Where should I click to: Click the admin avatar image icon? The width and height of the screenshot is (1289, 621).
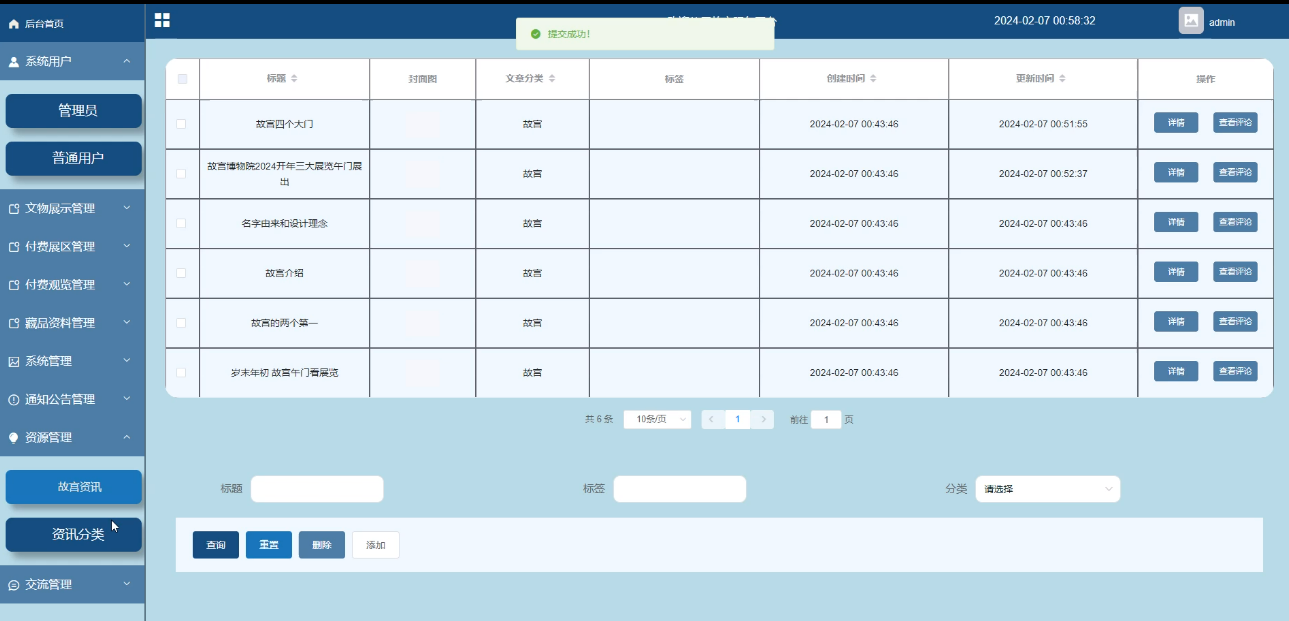1191,21
